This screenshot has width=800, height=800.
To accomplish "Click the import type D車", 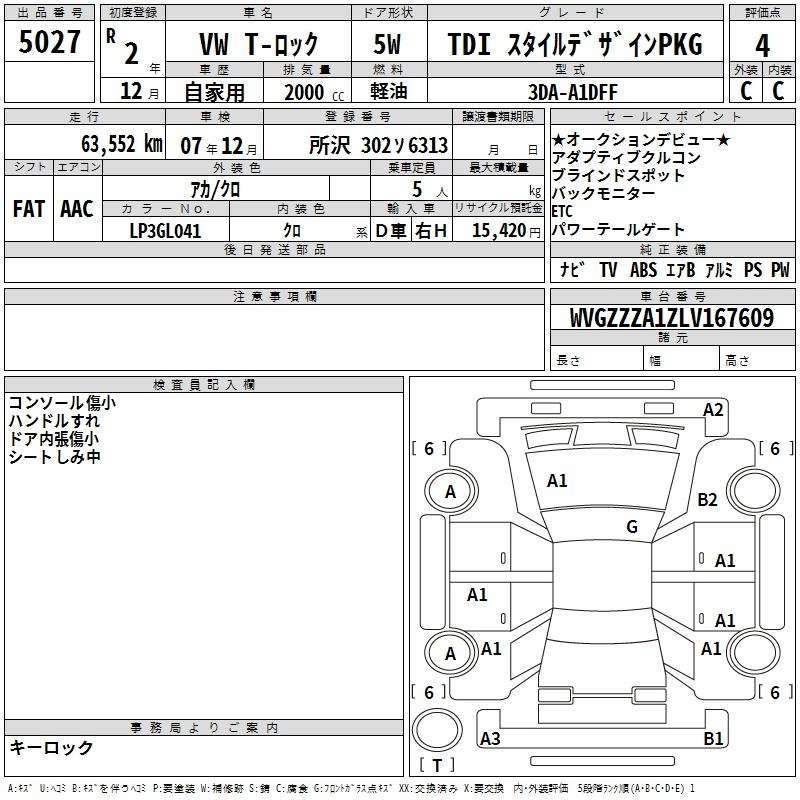I will pyautogui.click(x=391, y=231).
